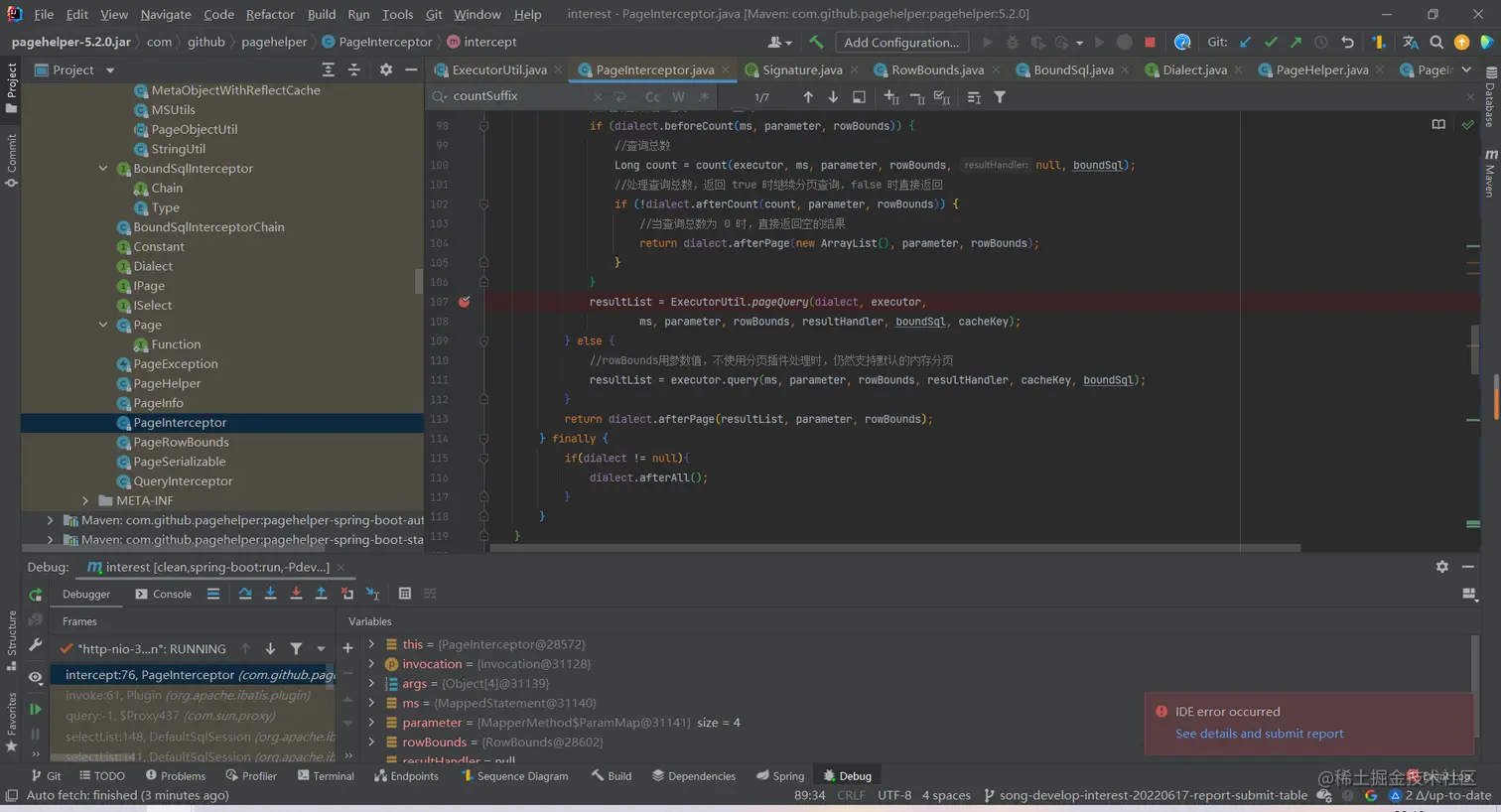Click See details and submit report link
Viewport: 1501px width, 812px height.
[1259, 734]
